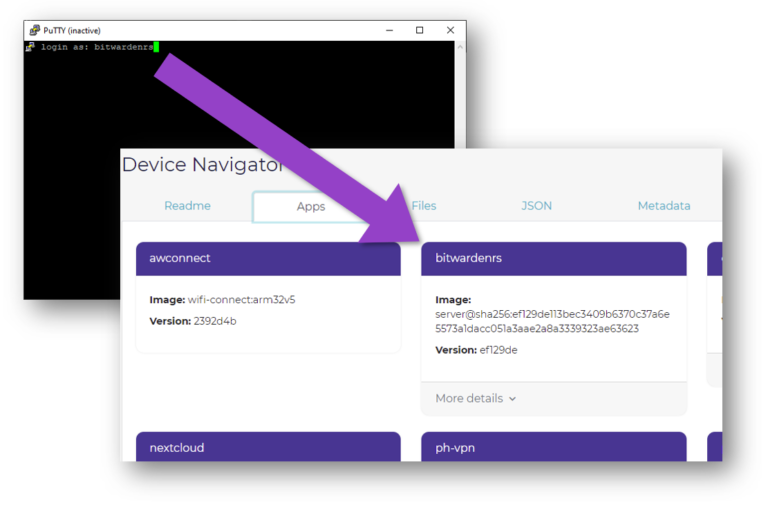Close the PuTTY window

pyautogui.click(x=451, y=30)
